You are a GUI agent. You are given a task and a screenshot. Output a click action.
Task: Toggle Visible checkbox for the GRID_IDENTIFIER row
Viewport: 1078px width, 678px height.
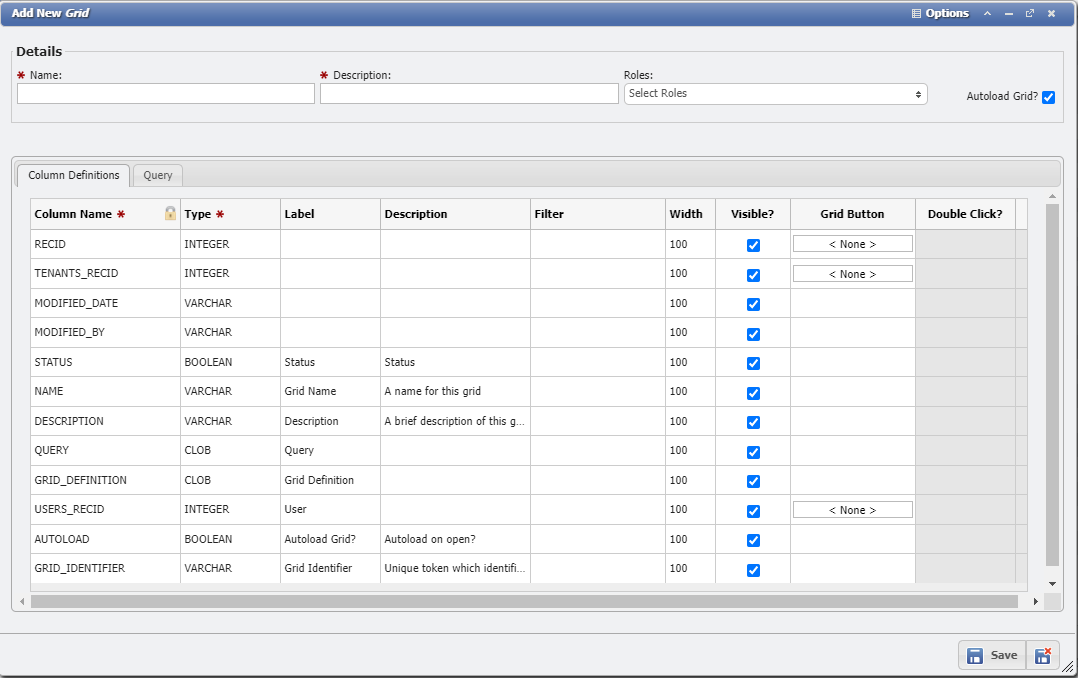753,570
